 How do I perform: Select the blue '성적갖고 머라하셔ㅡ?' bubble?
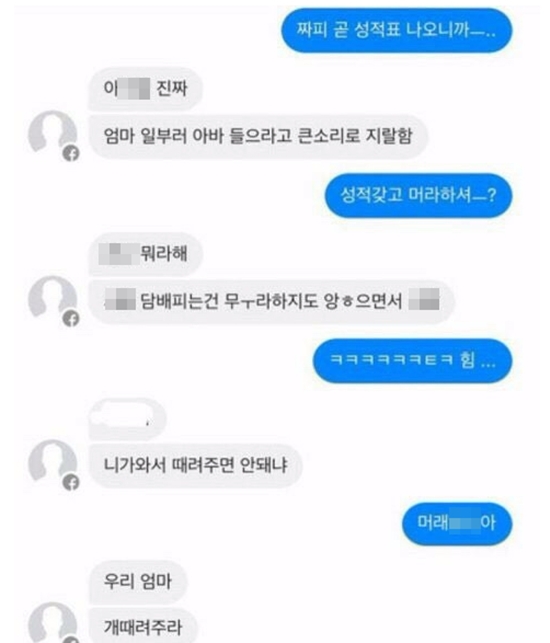418,196
